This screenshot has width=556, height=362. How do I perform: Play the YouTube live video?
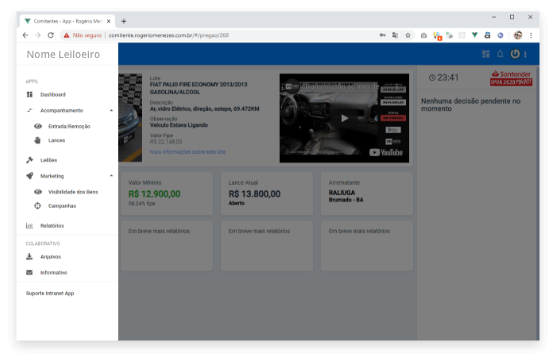[344, 118]
